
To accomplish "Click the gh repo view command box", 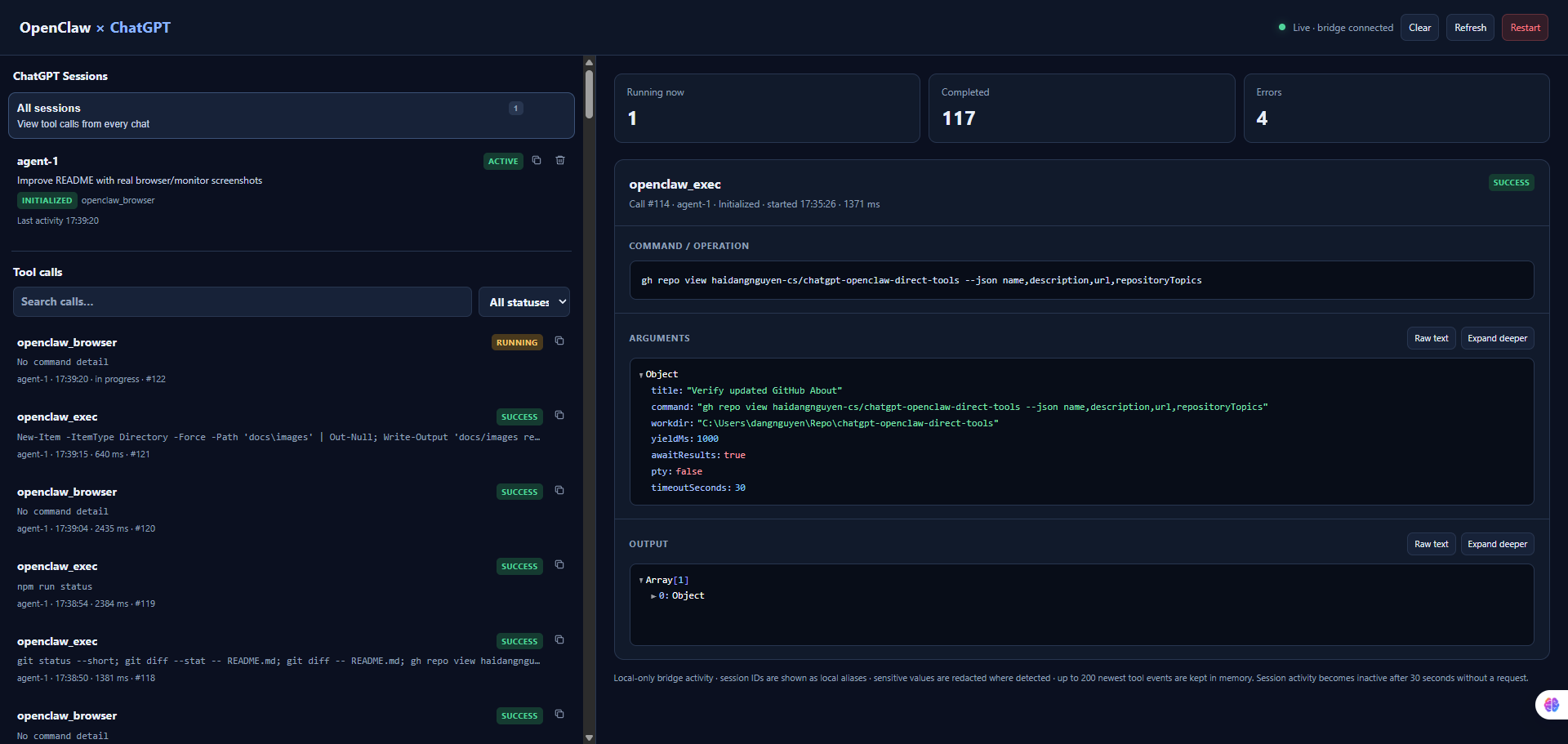I will 1081,280.
